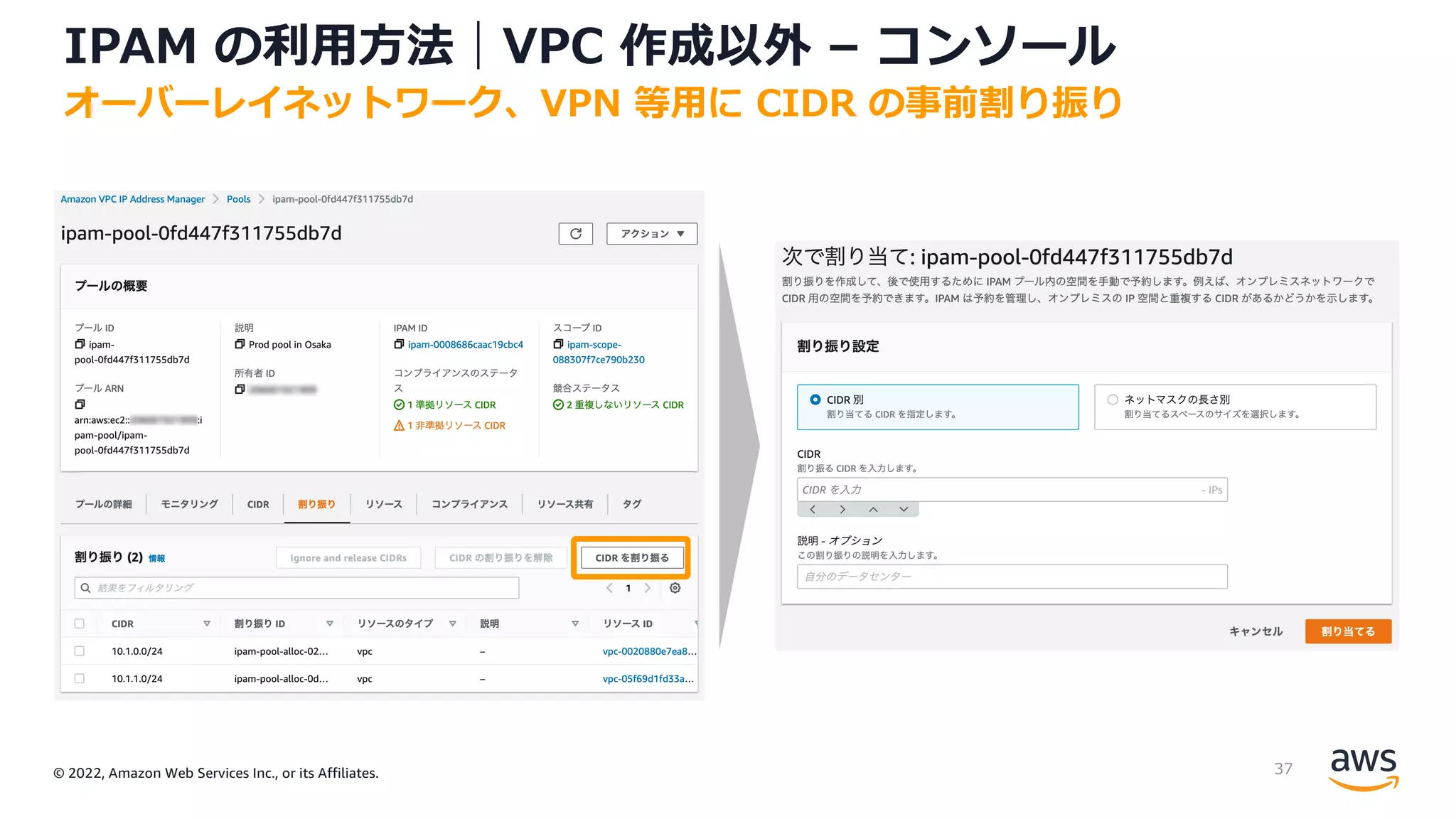Image resolution: width=1456 pixels, height=819 pixels.
Task: Focus the 結果をフィルタリング search field
Action: (296, 588)
